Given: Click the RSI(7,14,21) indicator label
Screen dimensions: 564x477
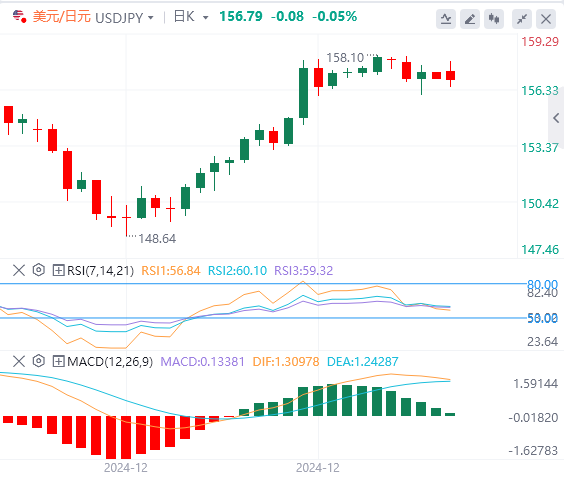Looking at the screenshot, I should [100, 270].
